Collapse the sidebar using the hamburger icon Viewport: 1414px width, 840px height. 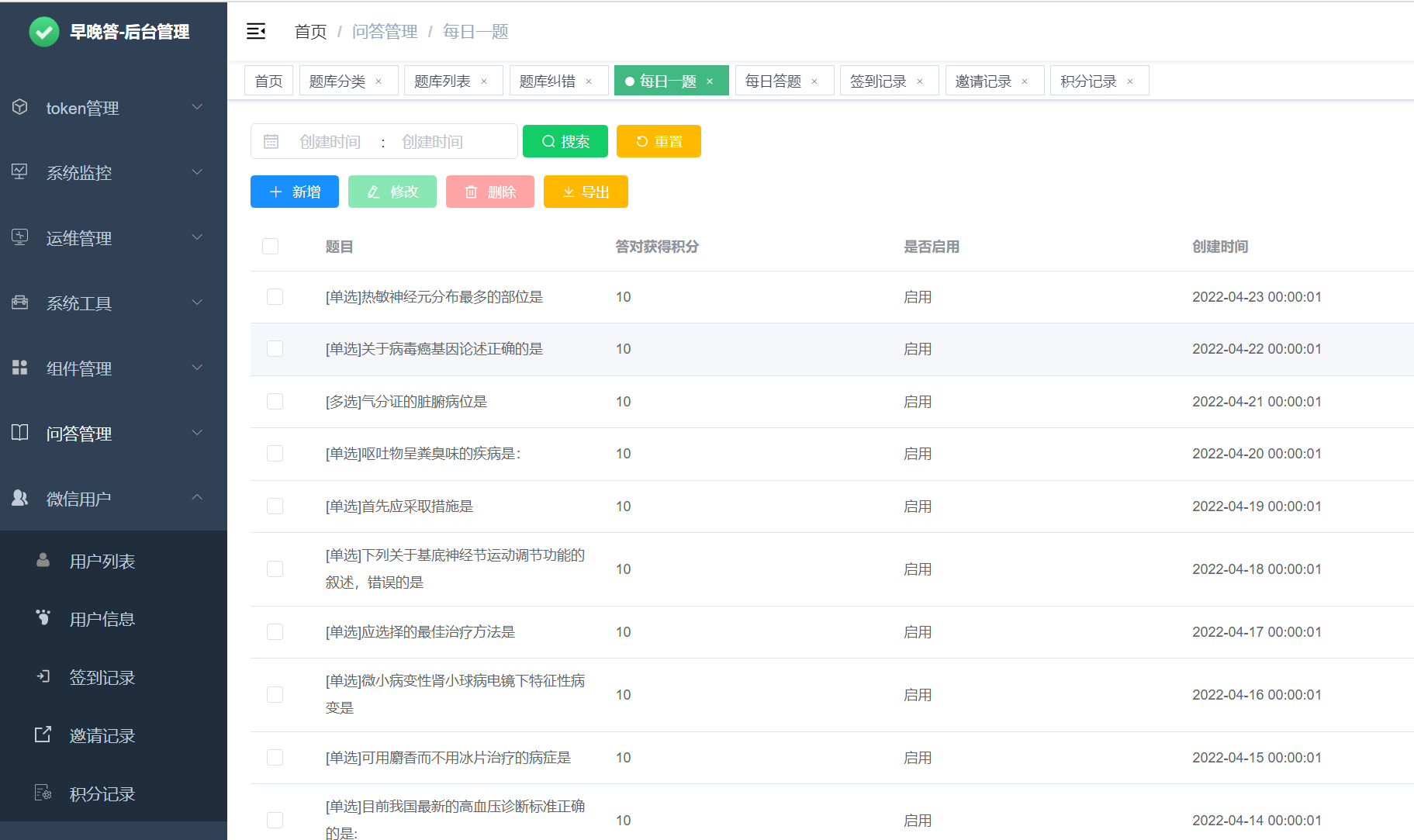coord(256,31)
